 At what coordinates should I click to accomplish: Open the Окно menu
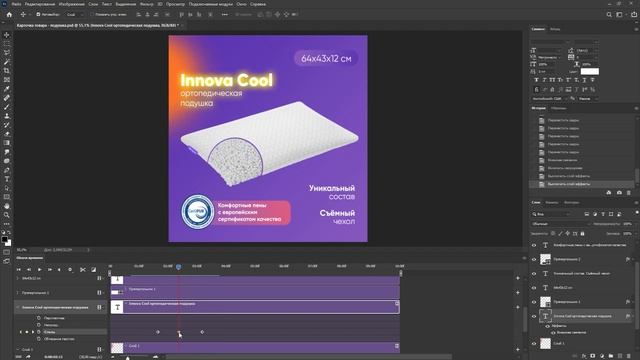[x=241, y=4]
